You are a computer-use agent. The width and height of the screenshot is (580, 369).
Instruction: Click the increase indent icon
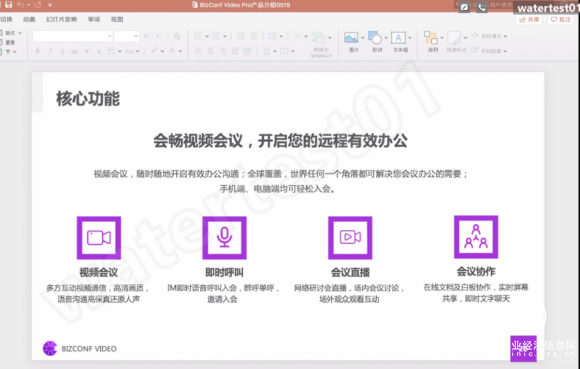(253, 36)
